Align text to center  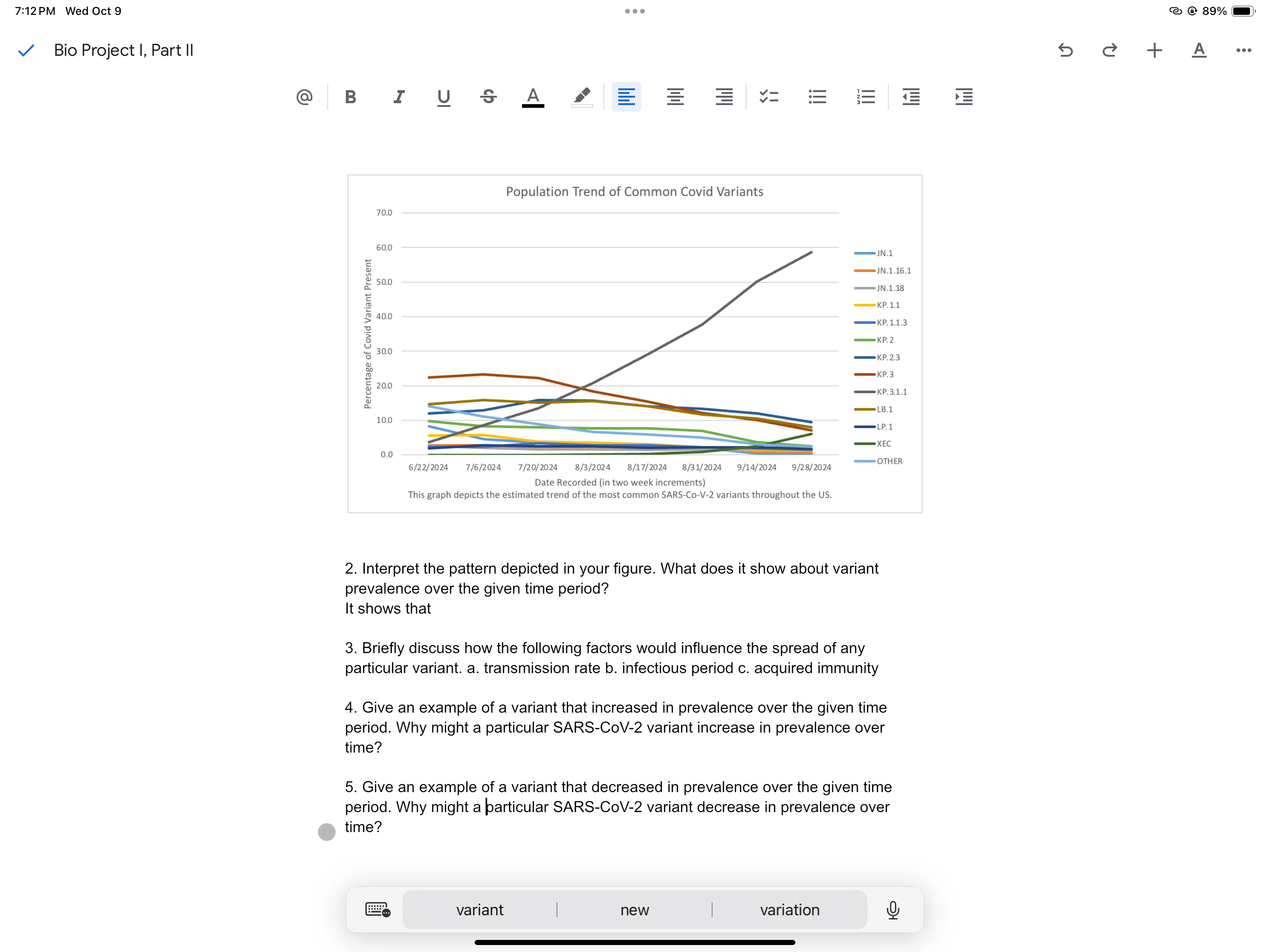675,97
